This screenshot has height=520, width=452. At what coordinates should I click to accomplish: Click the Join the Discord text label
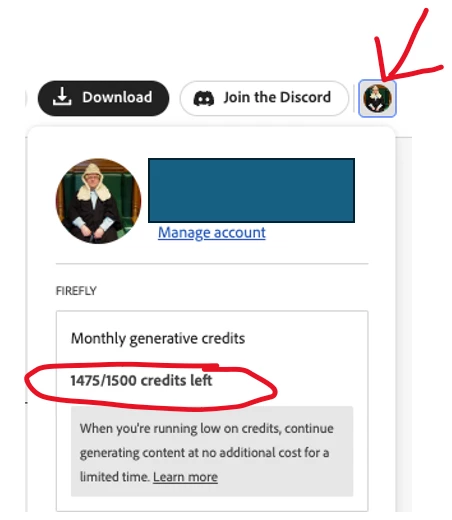coord(277,97)
